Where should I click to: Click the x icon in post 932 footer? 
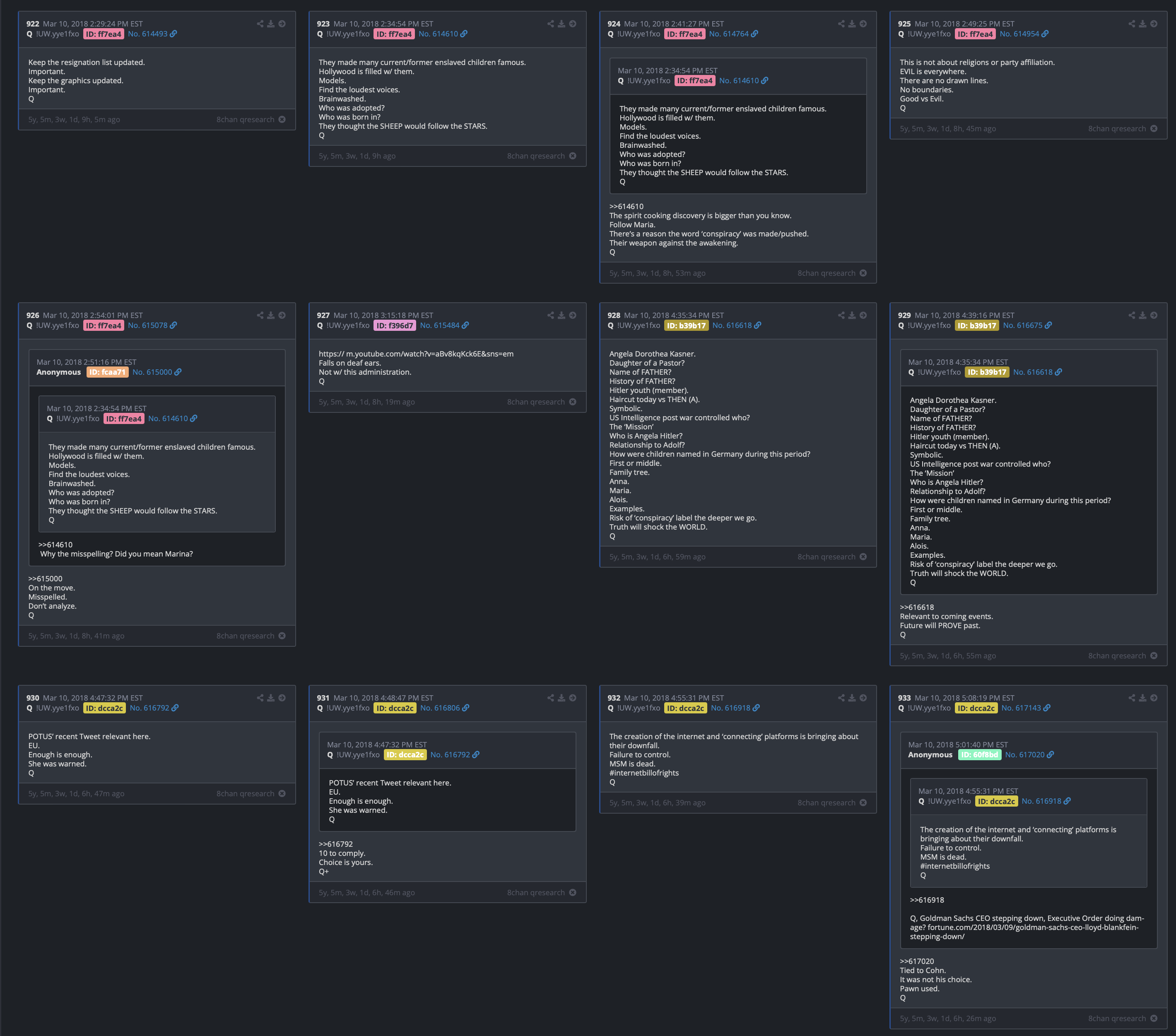(x=863, y=803)
